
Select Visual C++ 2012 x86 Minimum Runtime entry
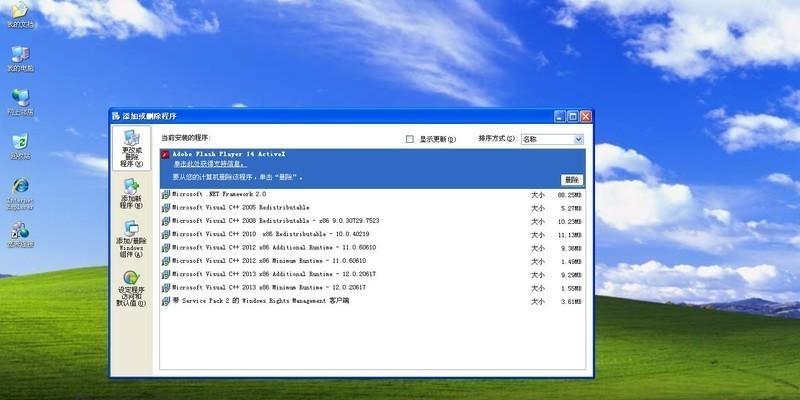[x=372, y=261]
